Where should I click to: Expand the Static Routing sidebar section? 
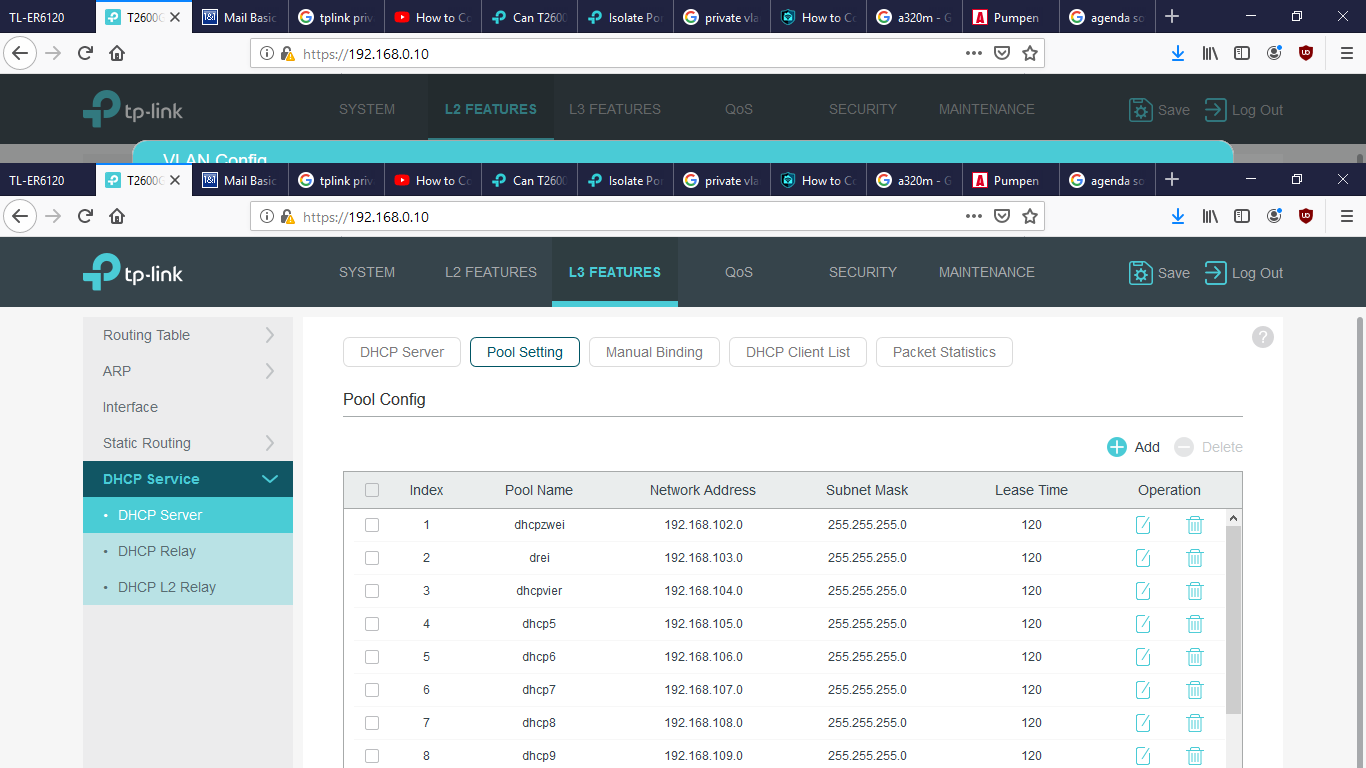click(188, 443)
